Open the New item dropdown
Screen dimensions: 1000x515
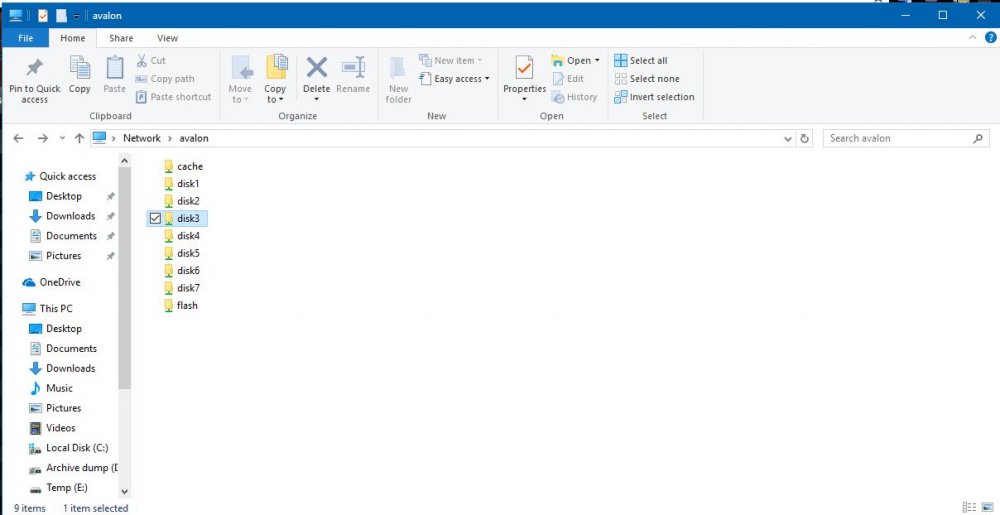click(x=452, y=61)
